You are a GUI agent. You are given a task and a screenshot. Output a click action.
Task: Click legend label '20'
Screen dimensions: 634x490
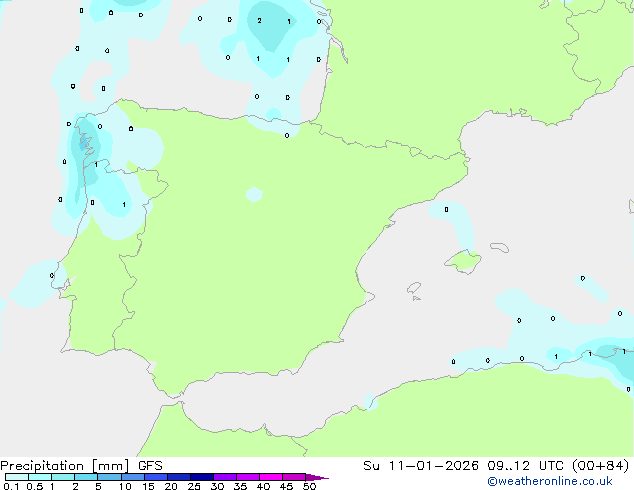(171, 486)
